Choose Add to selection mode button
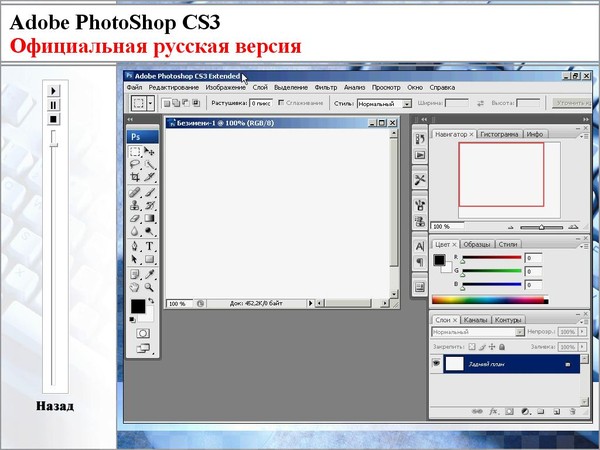600x450 pixels. pos(176,103)
